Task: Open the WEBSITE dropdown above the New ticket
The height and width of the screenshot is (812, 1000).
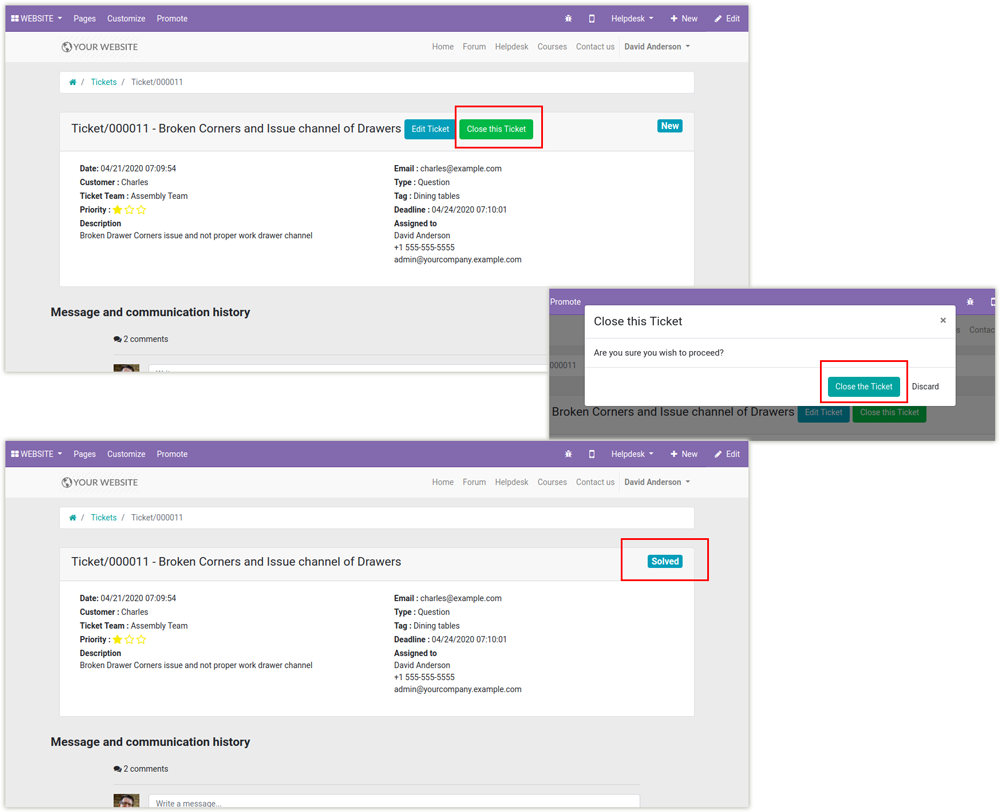Action: [36, 19]
